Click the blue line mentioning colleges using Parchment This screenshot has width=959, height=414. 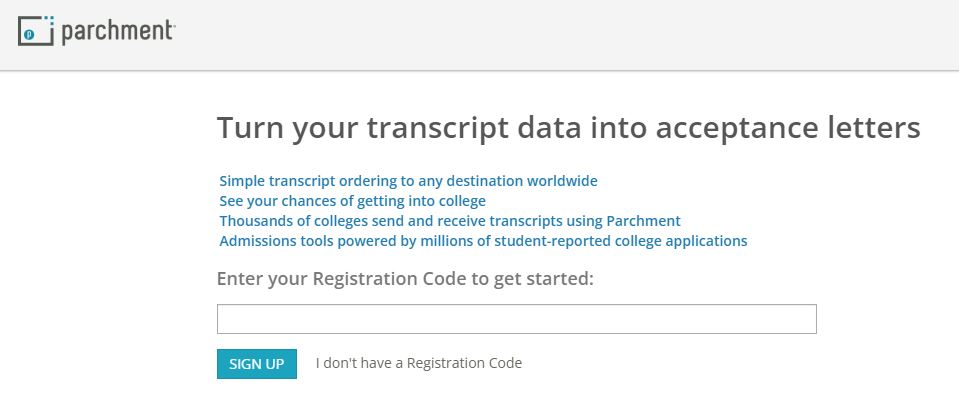[449, 221]
